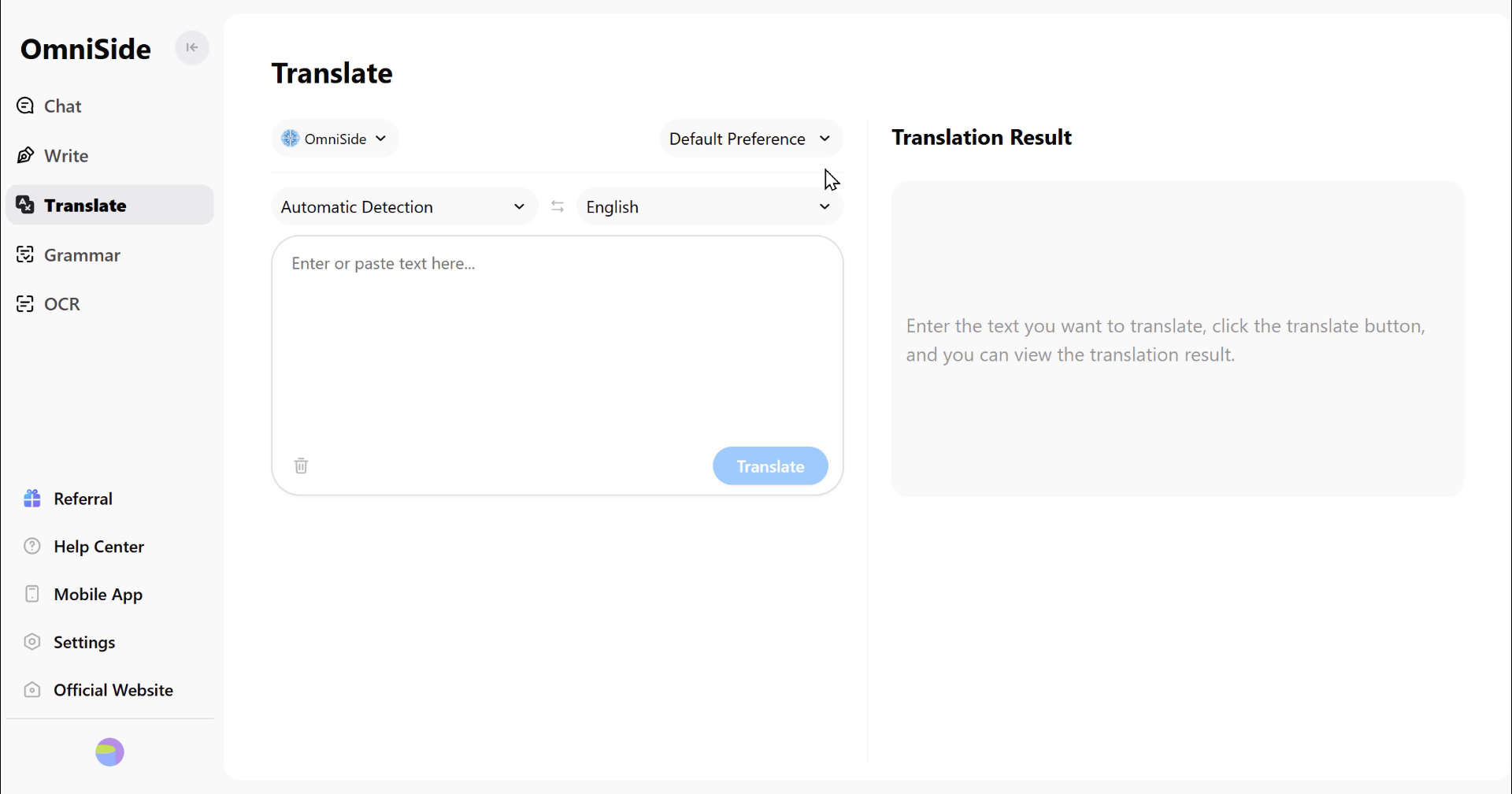Open the OCR section

click(x=61, y=304)
